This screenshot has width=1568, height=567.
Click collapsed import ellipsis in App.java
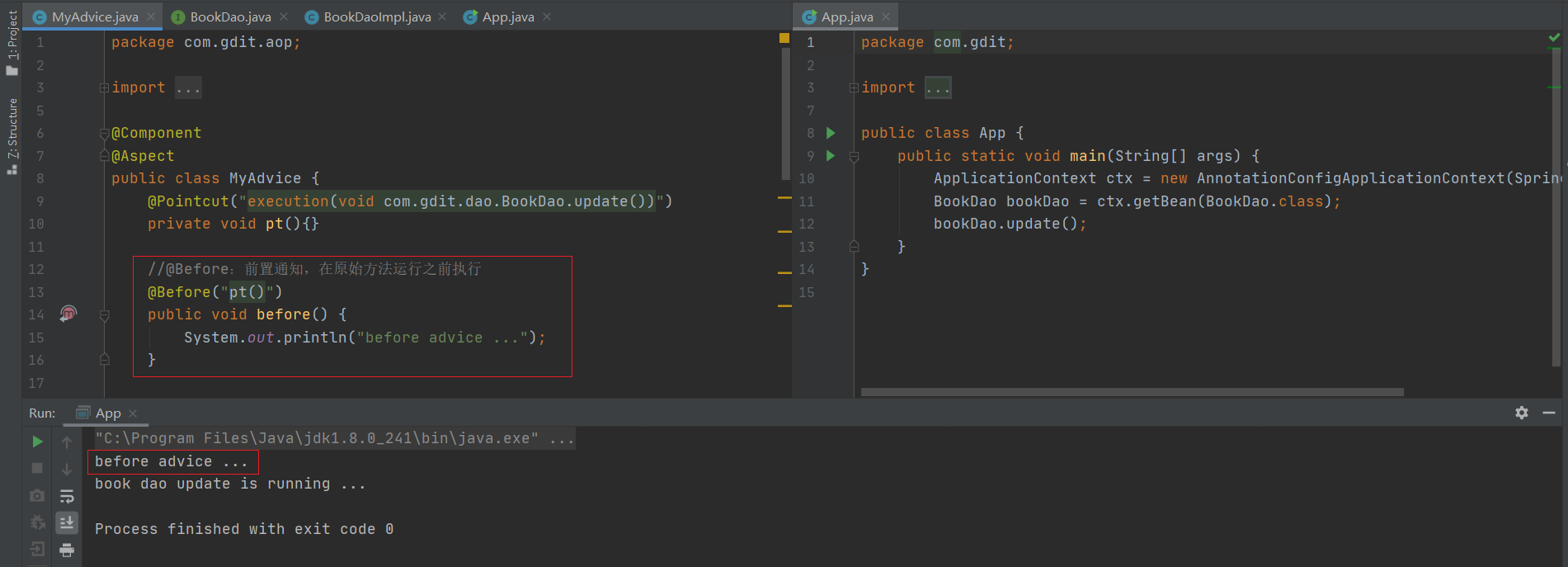[x=938, y=87]
